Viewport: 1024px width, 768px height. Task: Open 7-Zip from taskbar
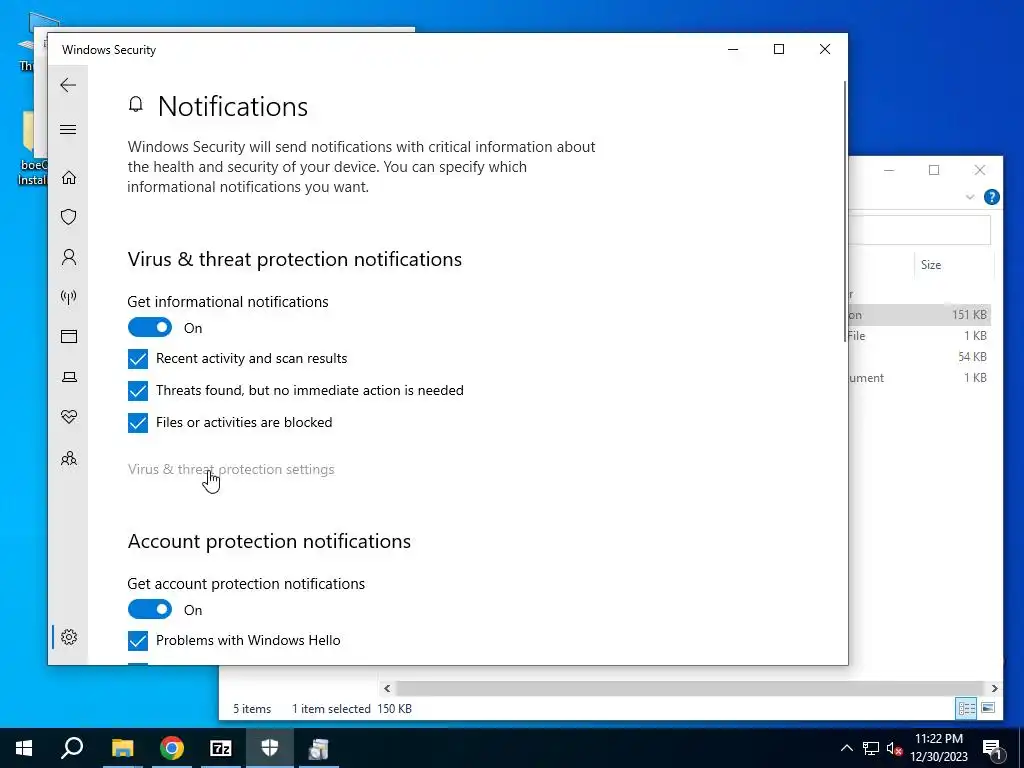[221, 748]
